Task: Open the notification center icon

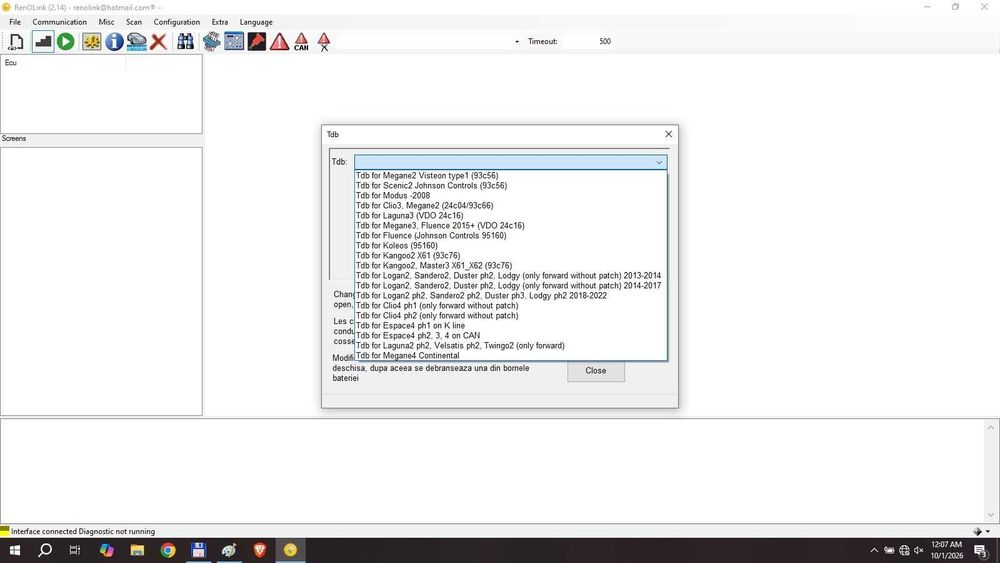Action: [981, 551]
